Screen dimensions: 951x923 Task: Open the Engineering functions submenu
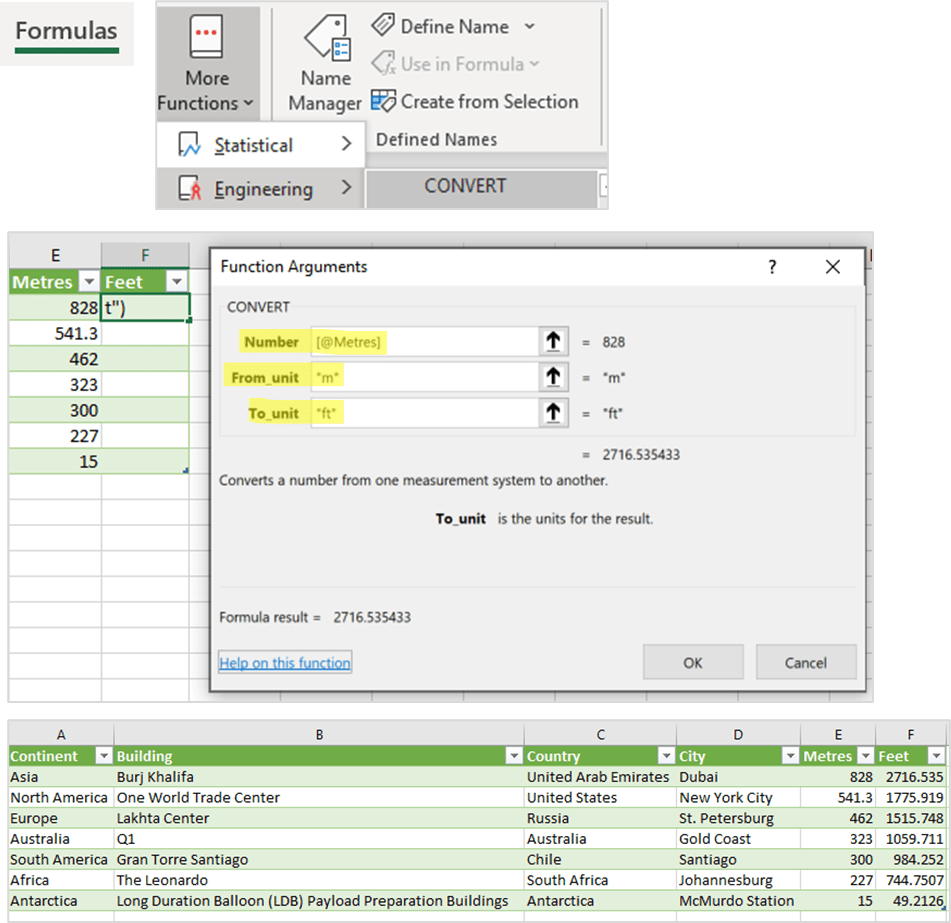261,189
